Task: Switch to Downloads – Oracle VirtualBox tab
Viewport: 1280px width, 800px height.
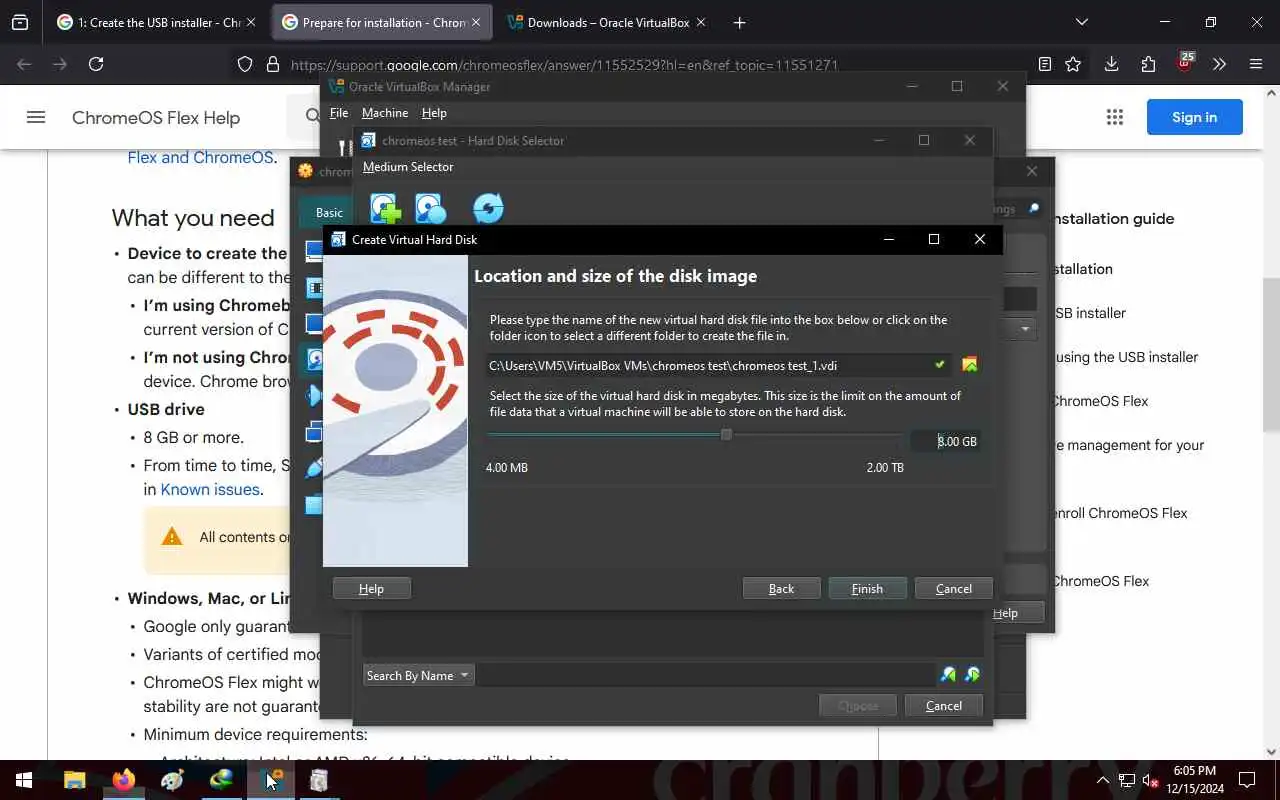Action: click(607, 22)
